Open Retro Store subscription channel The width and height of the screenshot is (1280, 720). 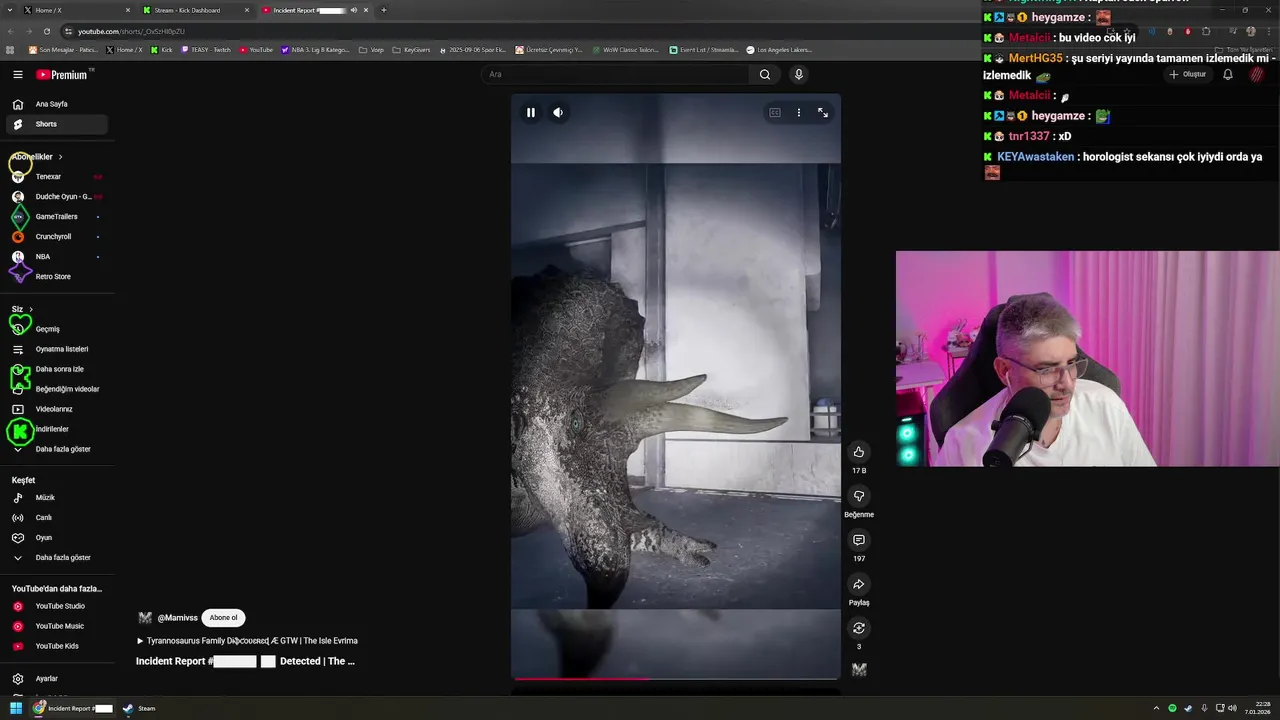57,277
